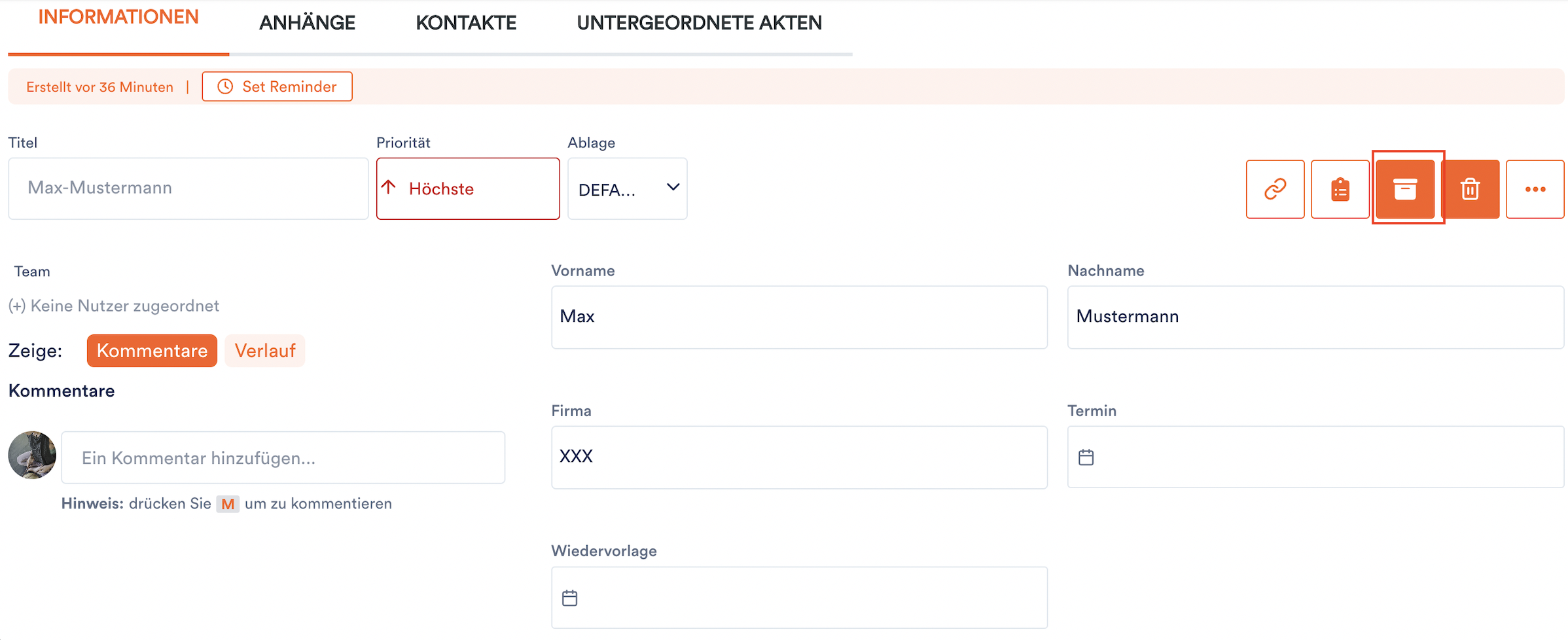Click the Hinweis M shortcut hint
Viewport: 1568px width, 640px height.
(227, 504)
